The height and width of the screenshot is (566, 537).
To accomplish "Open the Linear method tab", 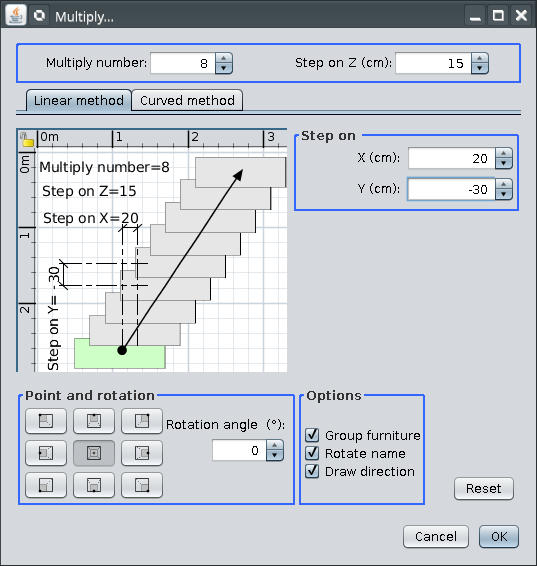I will click(79, 100).
